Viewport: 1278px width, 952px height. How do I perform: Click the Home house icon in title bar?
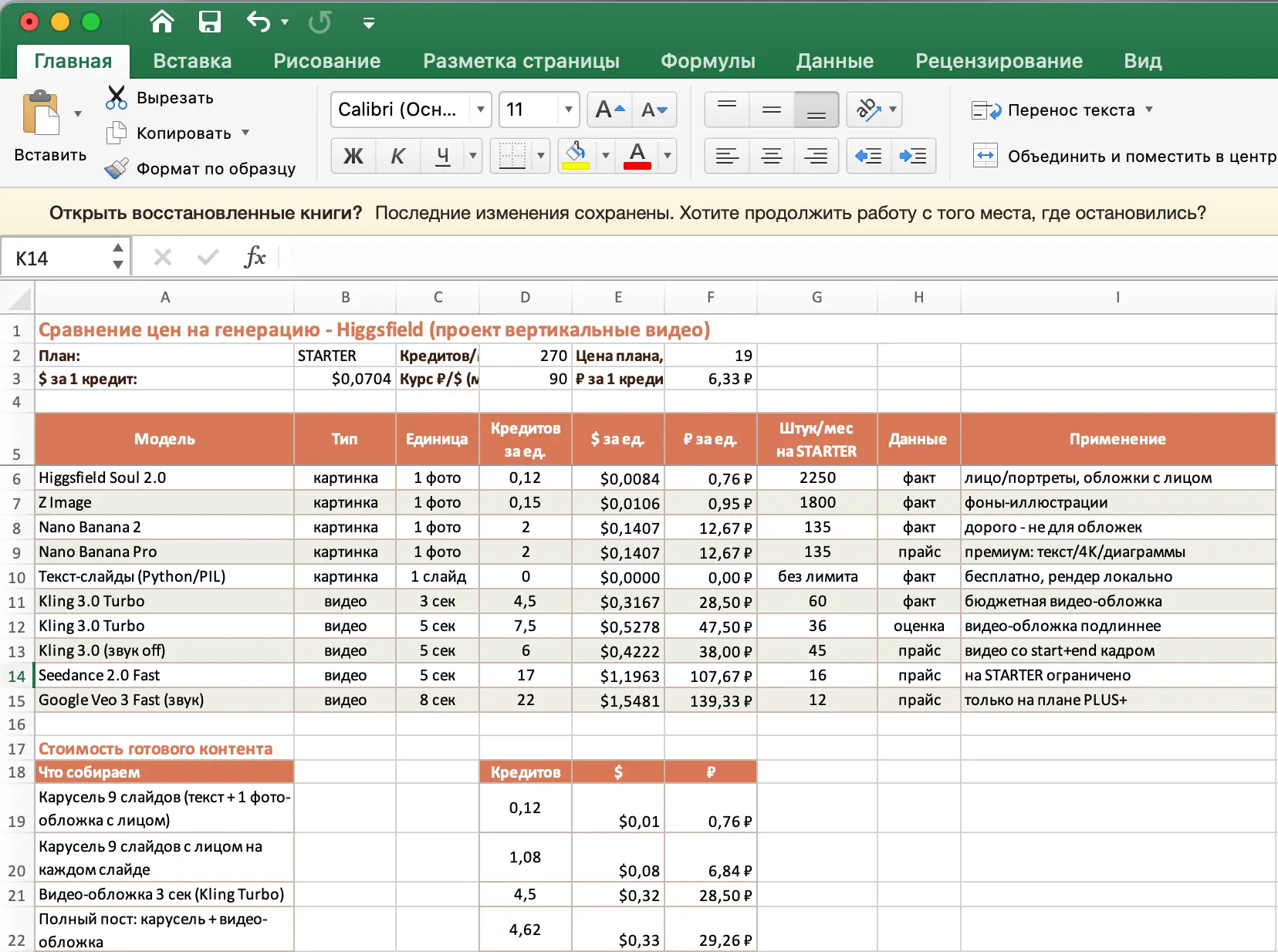pyautogui.click(x=162, y=22)
